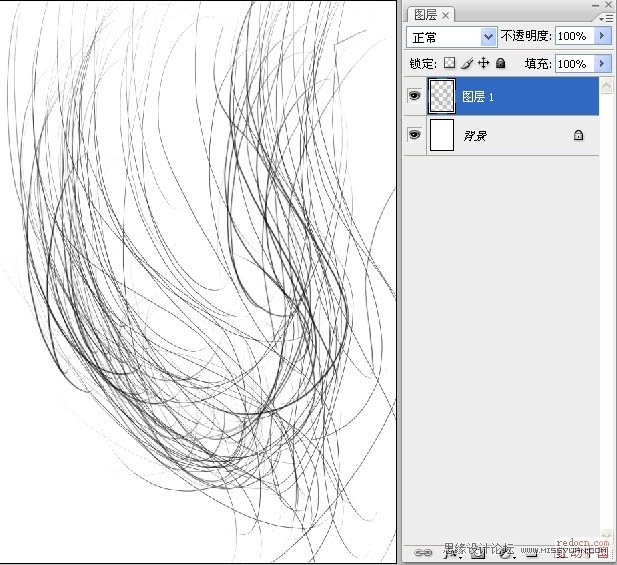The image size is (617, 565).
Task: Click the 填充 value field
Action: click(x=575, y=63)
